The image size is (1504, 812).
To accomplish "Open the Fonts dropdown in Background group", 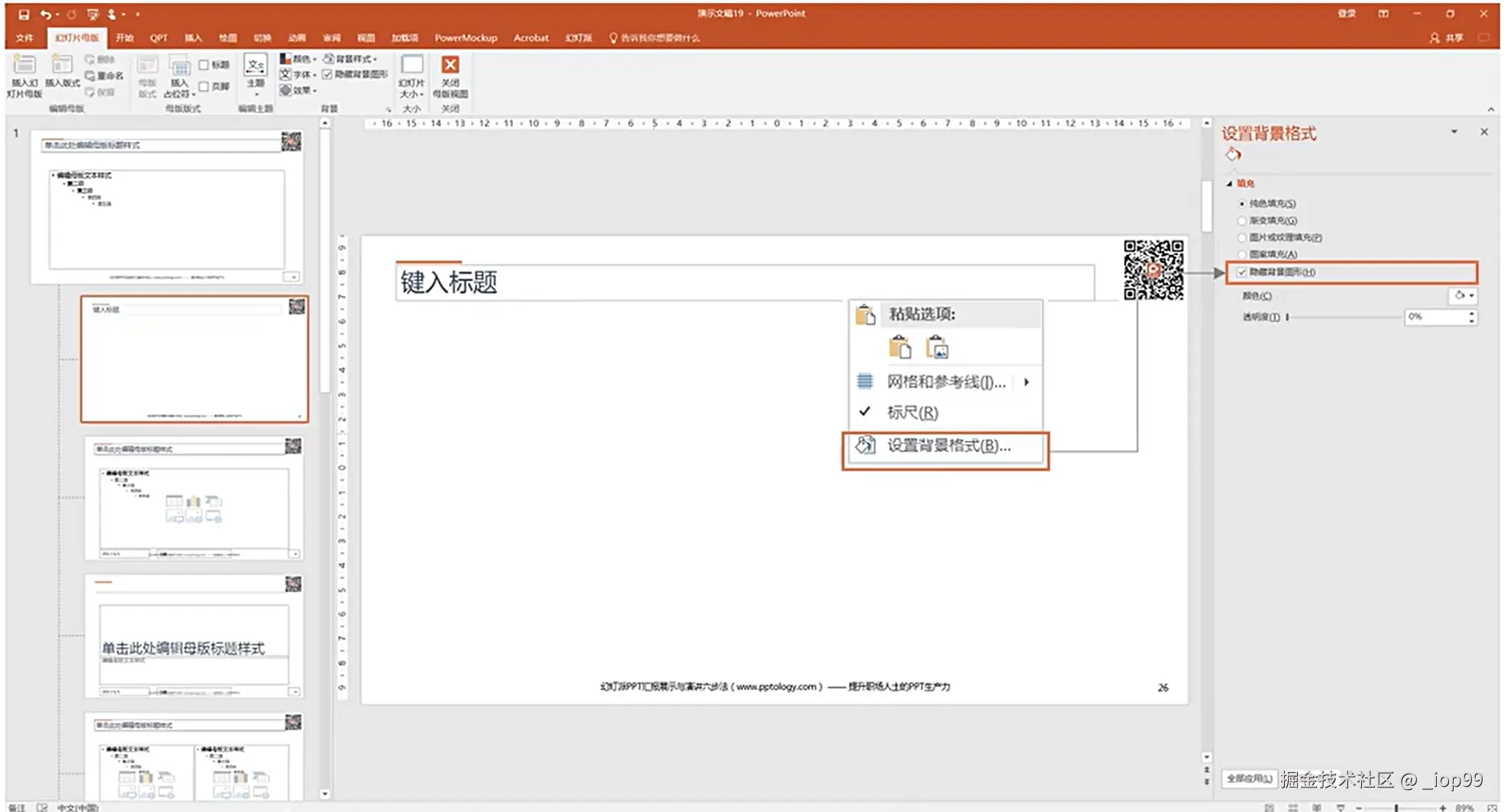I will point(298,74).
